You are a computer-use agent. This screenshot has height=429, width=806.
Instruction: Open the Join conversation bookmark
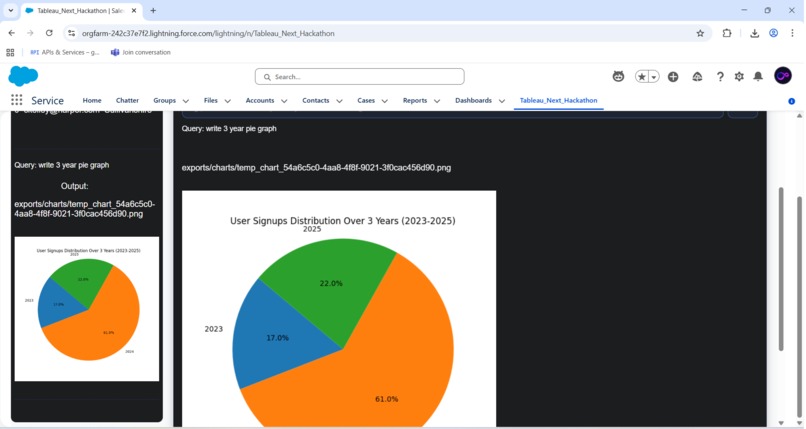point(141,52)
